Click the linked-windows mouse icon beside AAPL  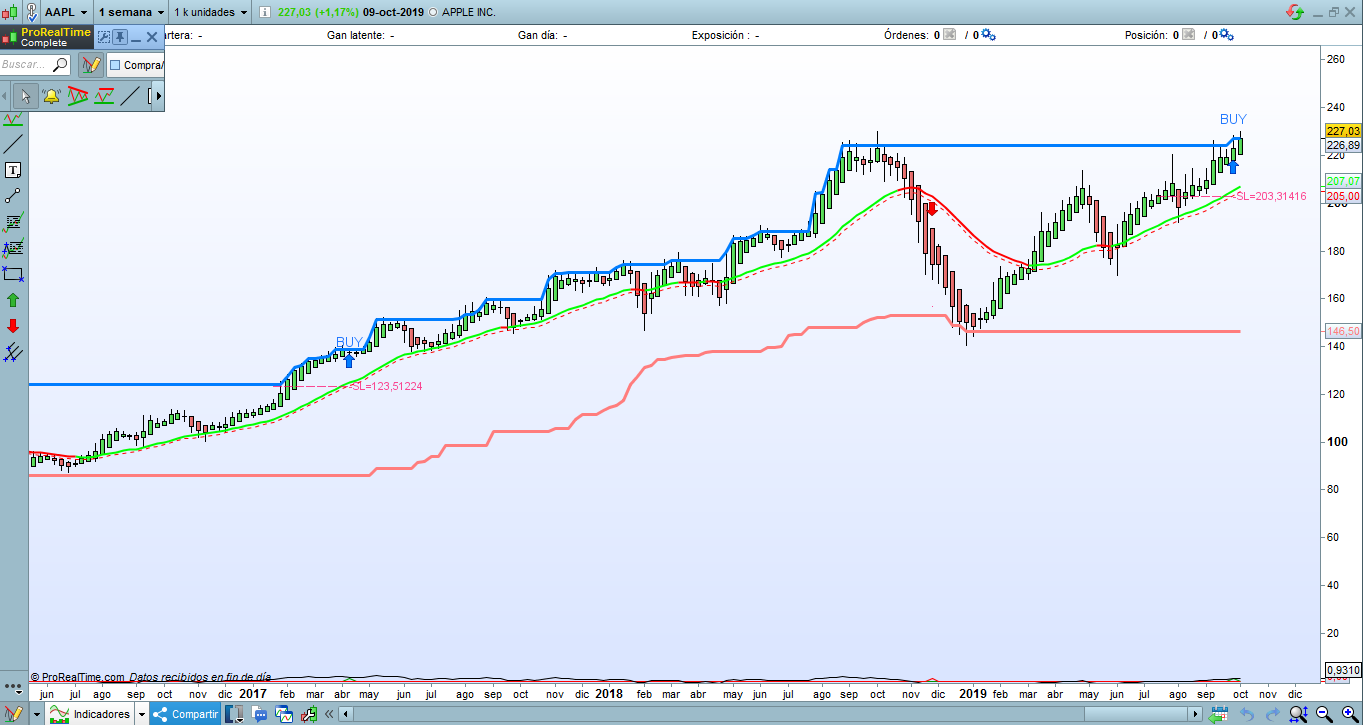point(33,12)
